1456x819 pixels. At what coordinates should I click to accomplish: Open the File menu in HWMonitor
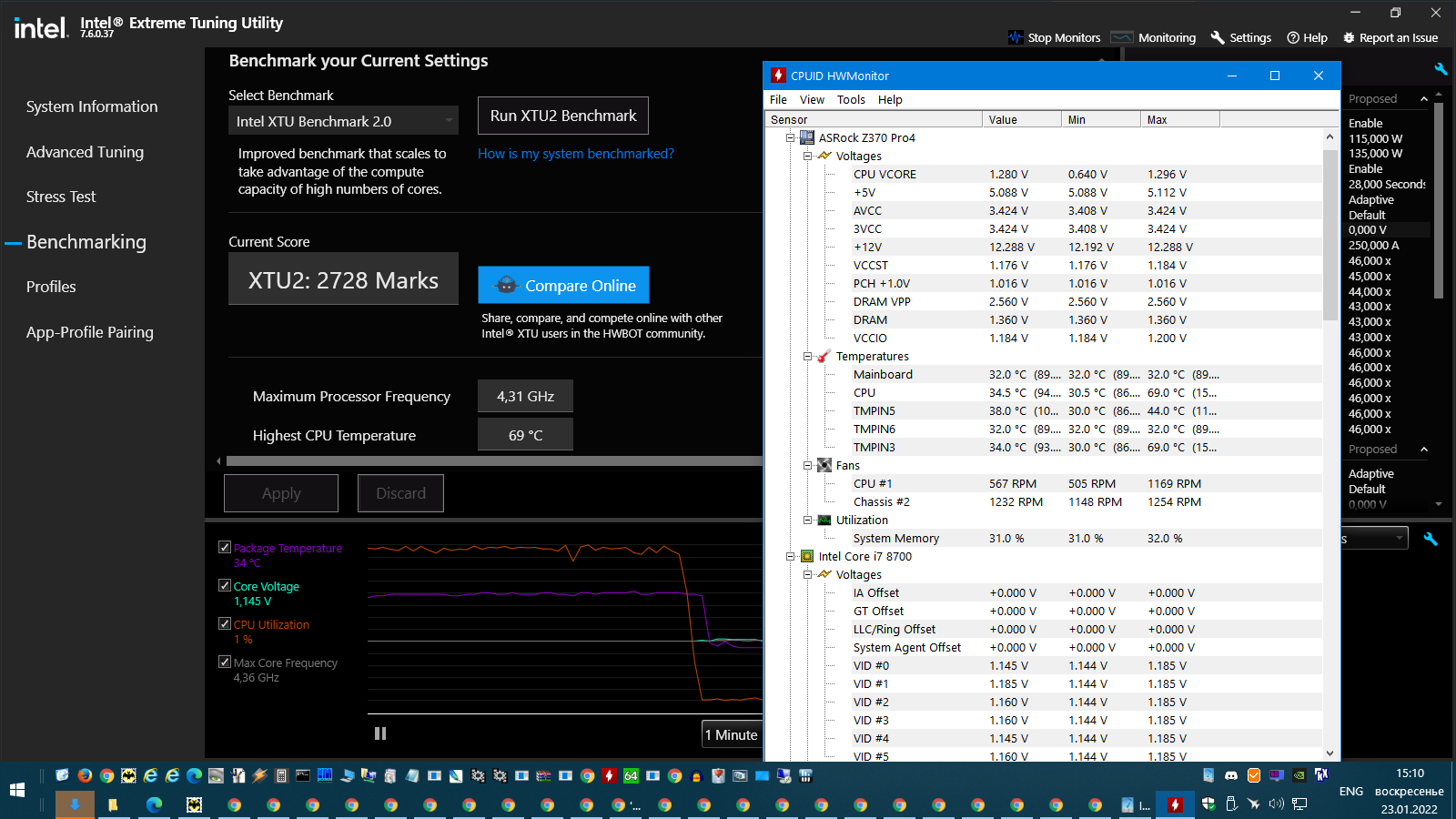pyautogui.click(x=778, y=100)
